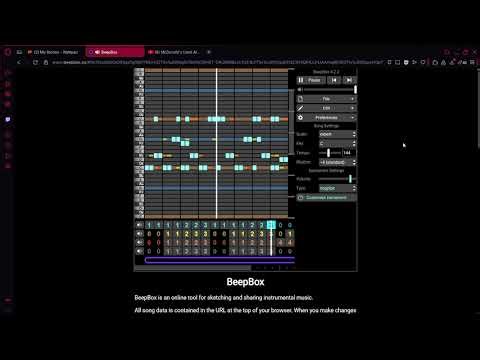The image size is (480, 360).
Task: Select the highlighted pattern cell in first channel
Action: click(271, 225)
